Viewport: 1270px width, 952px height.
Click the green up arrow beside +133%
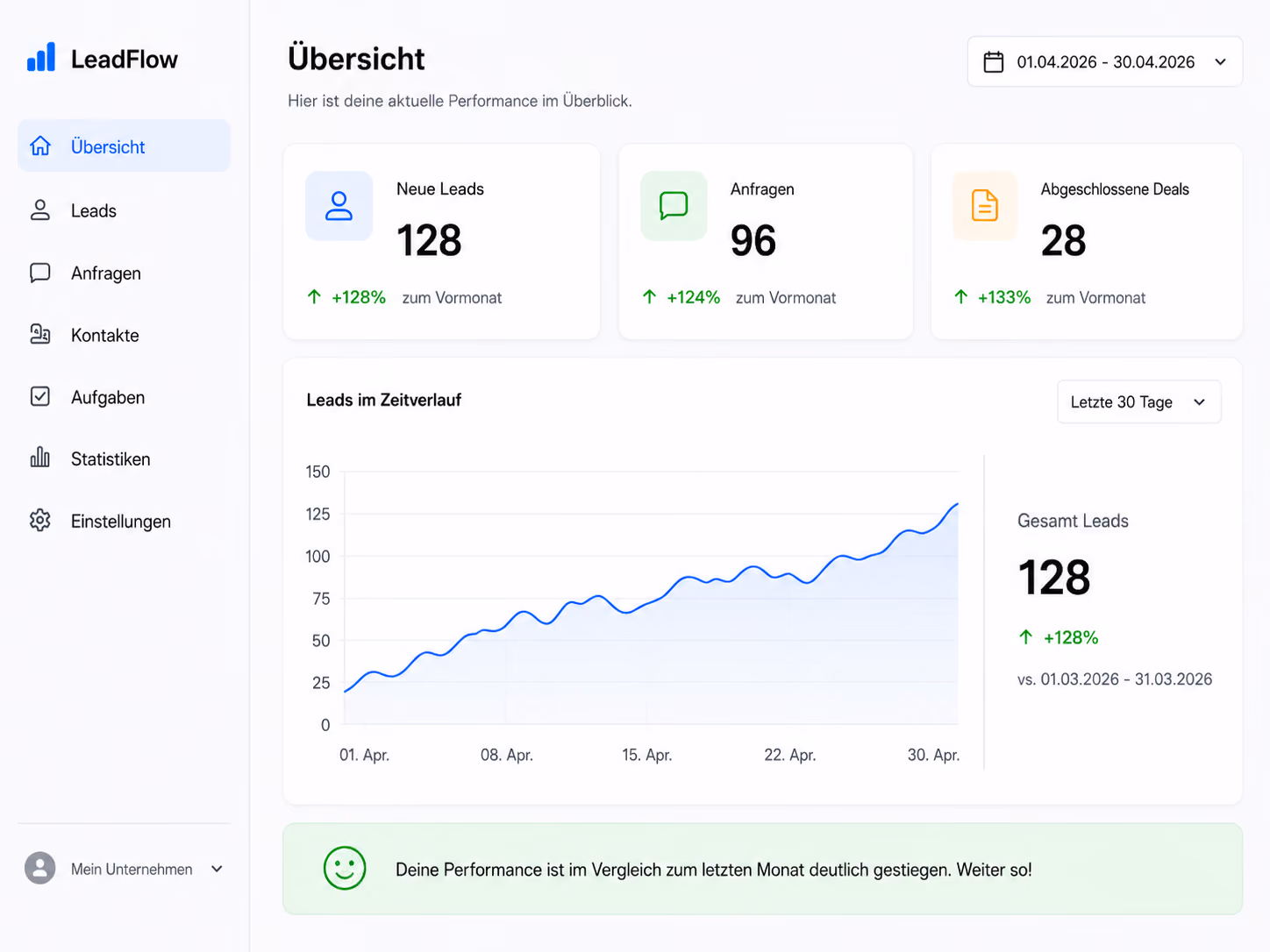[x=960, y=296]
